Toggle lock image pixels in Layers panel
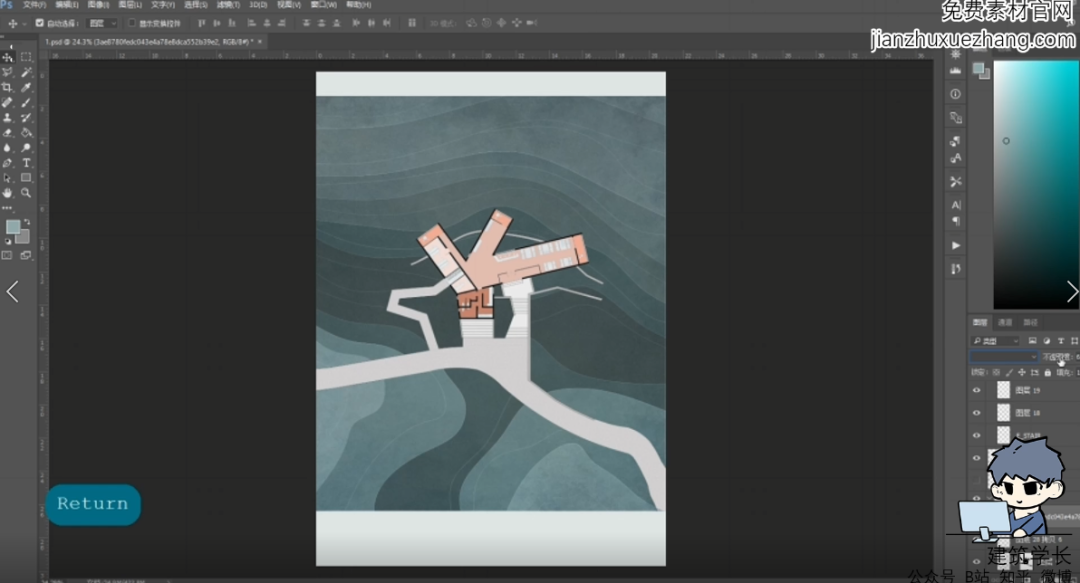1080x583 pixels. [1009, 372]
